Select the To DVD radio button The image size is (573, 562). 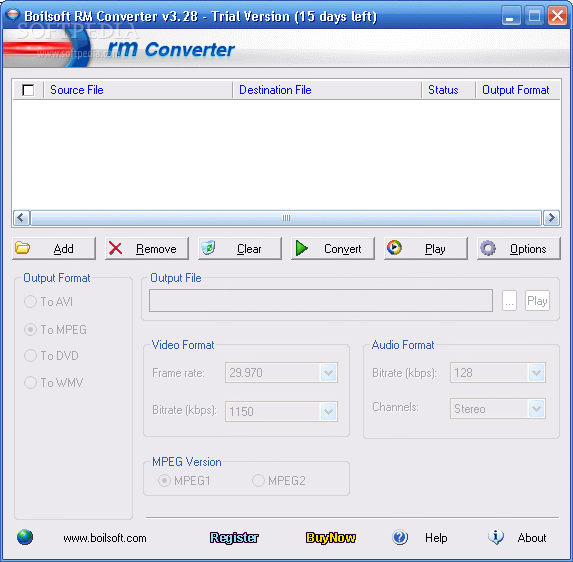[x=30, y=355]
